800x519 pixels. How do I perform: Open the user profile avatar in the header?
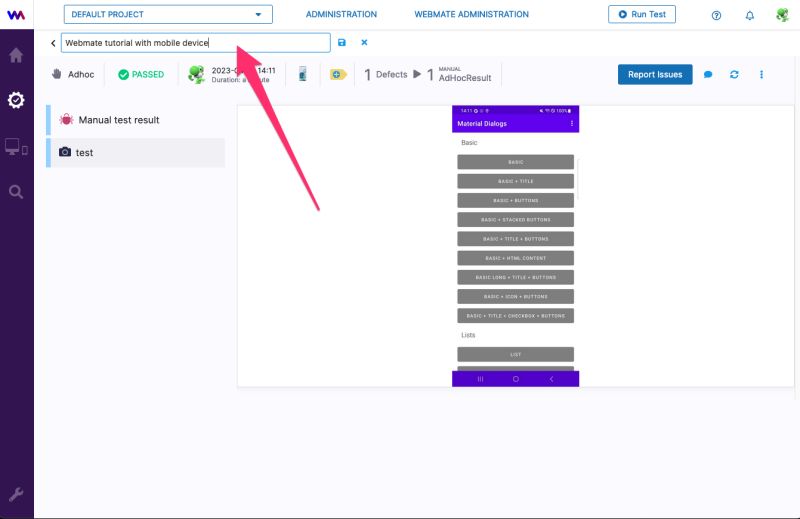[x=782, y=15]
